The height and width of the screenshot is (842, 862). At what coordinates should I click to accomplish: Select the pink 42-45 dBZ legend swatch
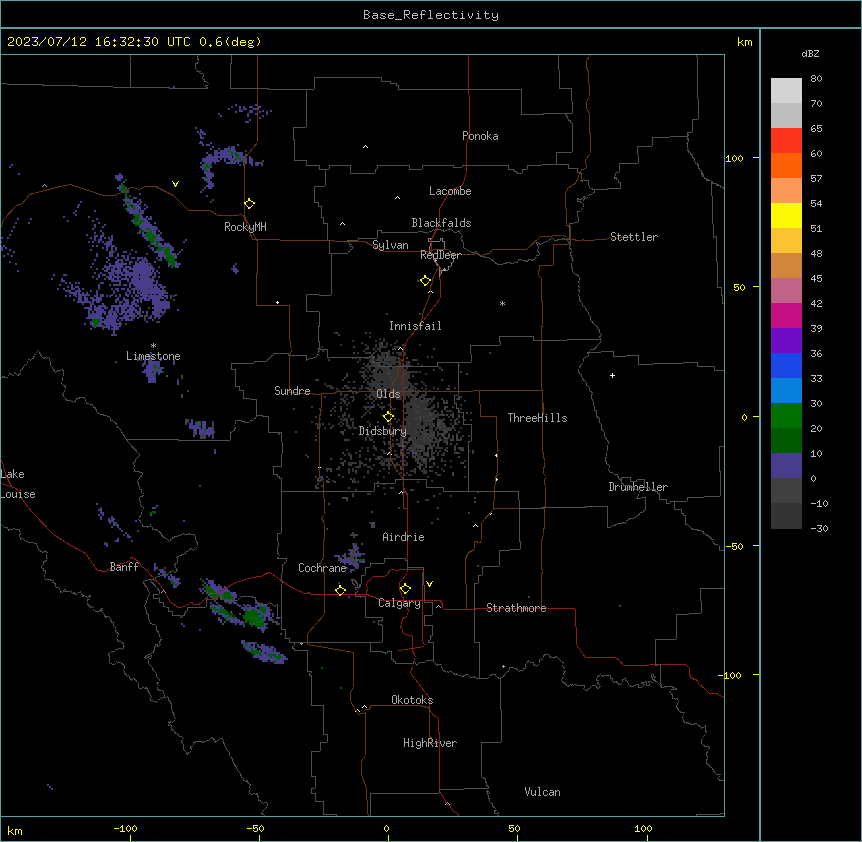coord(786,291)
